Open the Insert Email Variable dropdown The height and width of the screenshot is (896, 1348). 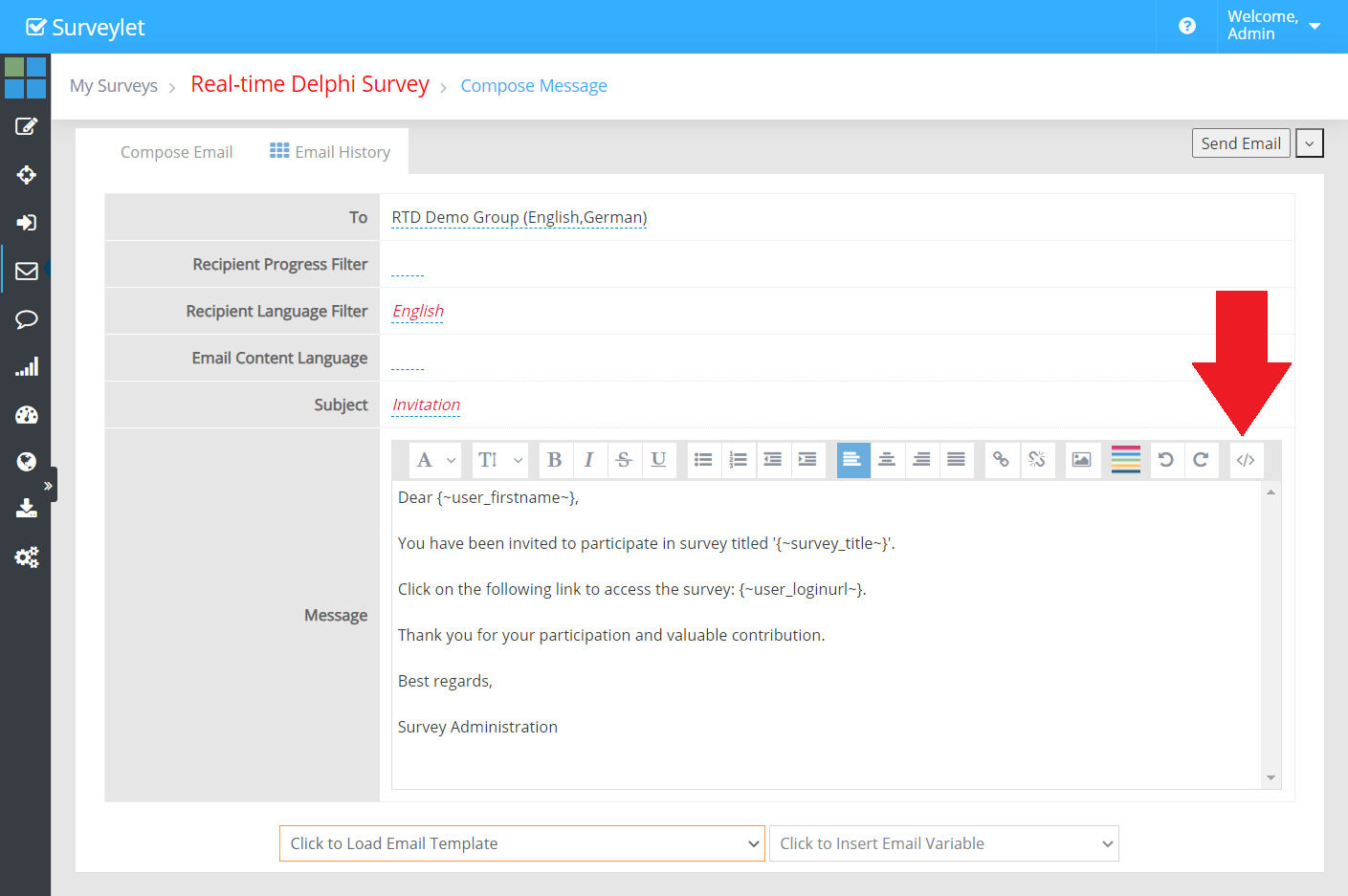[944, 843]
